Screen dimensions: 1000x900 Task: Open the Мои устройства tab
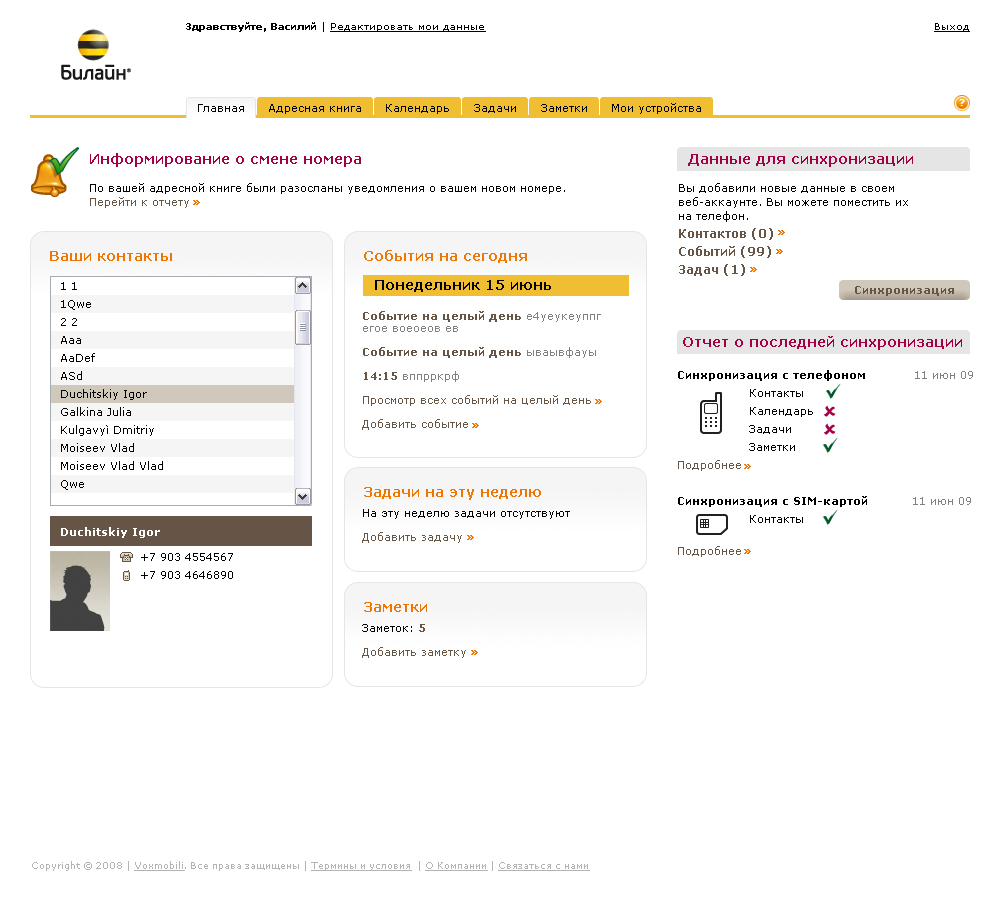point(656,108)
